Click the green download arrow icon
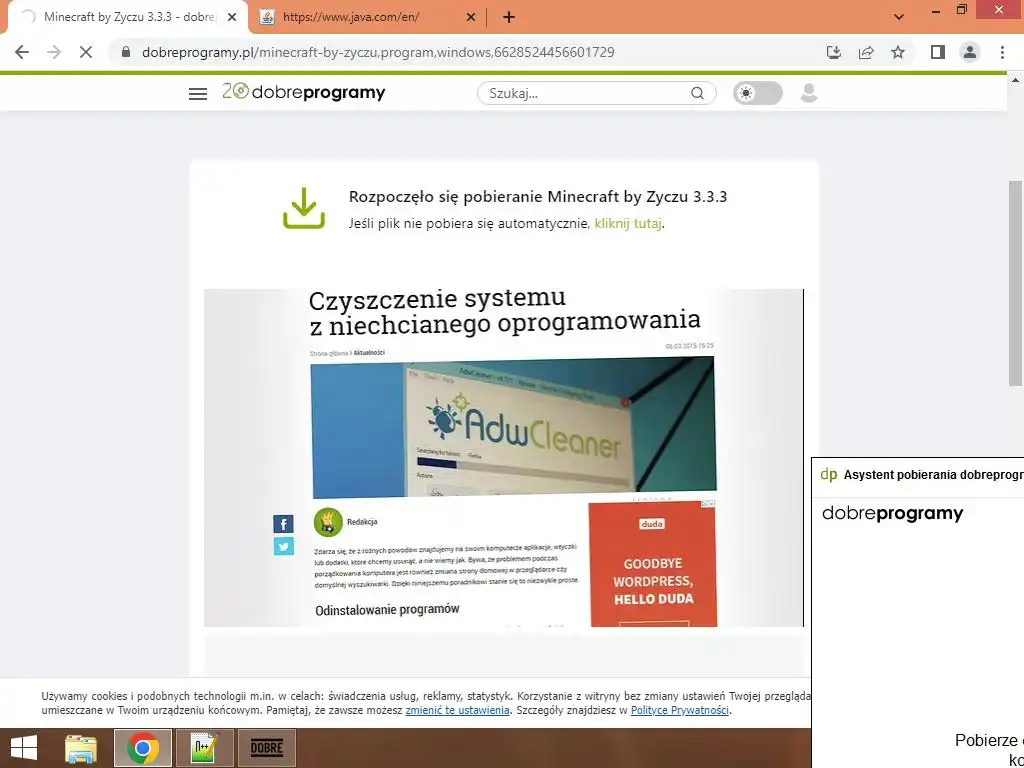 click(x=304, y=208)
